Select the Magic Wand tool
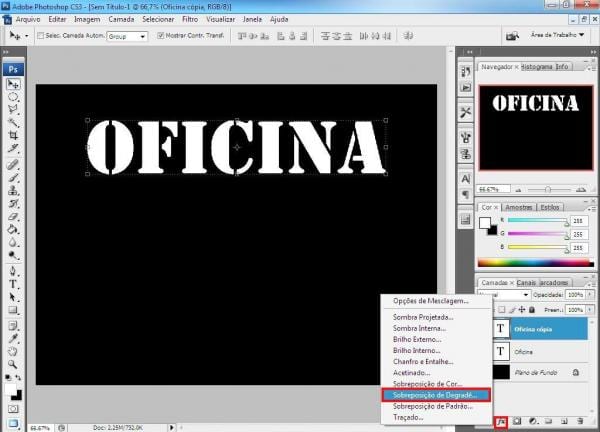 (13, 122)
